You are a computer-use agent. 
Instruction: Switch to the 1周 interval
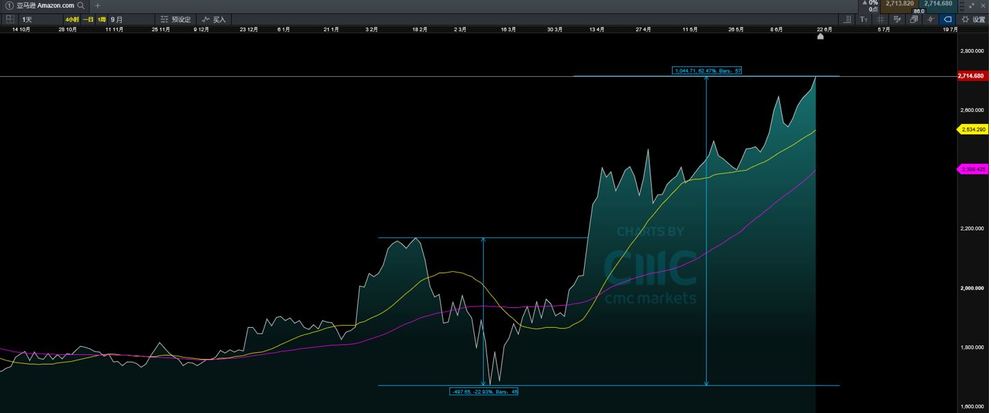101,20
